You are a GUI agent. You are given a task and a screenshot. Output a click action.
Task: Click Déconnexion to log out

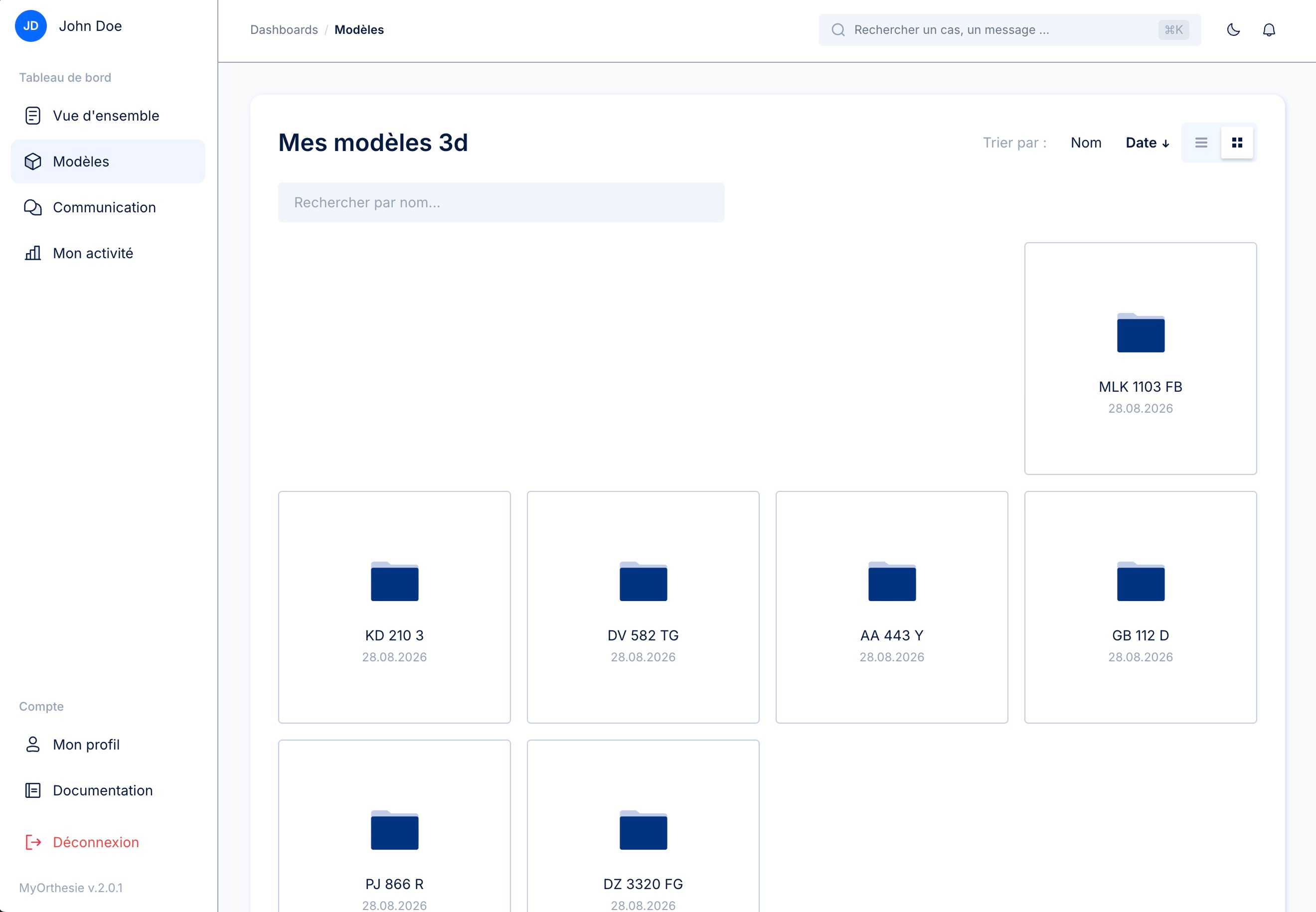point(108,842)
